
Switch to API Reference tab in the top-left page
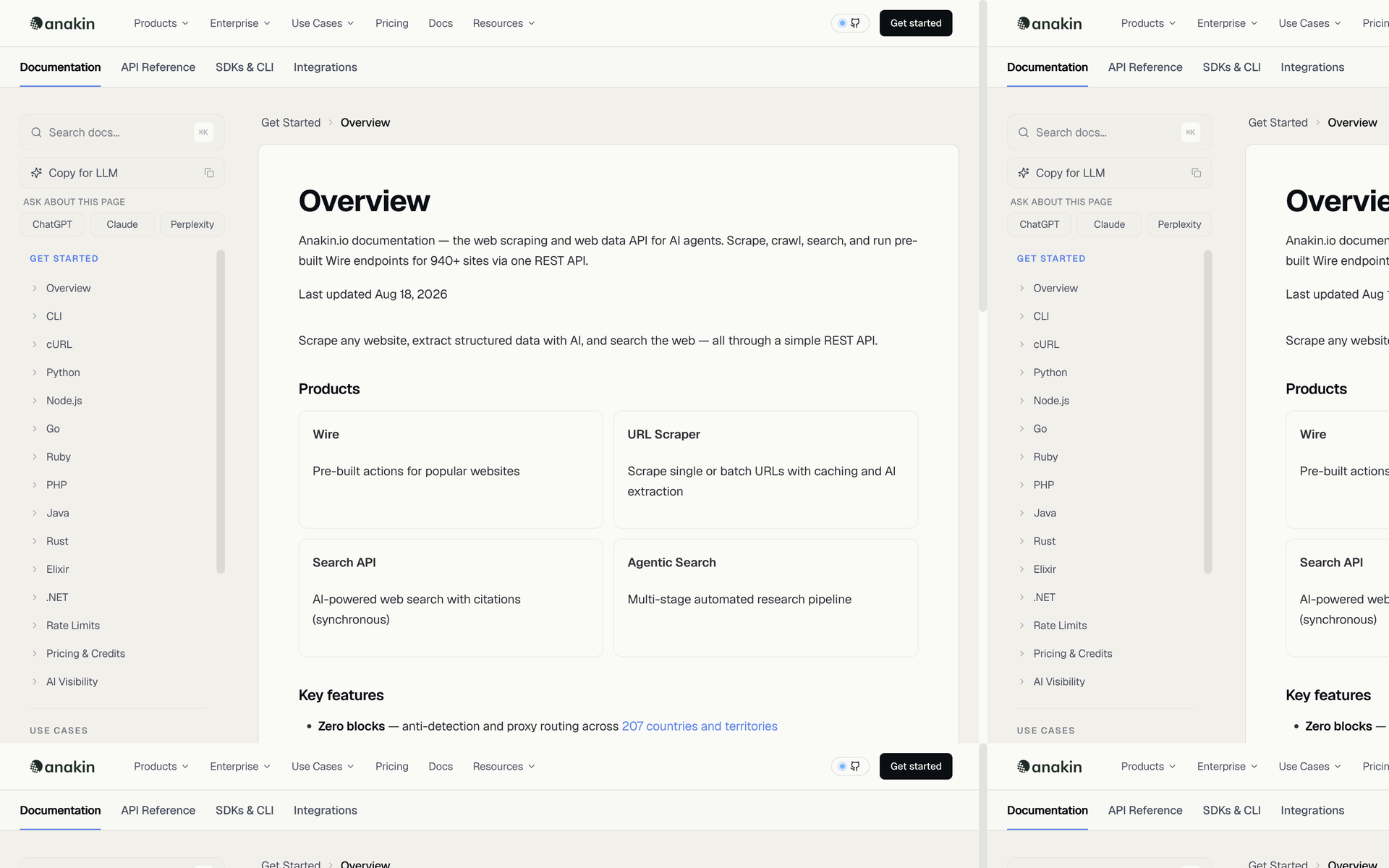[158, 67]
